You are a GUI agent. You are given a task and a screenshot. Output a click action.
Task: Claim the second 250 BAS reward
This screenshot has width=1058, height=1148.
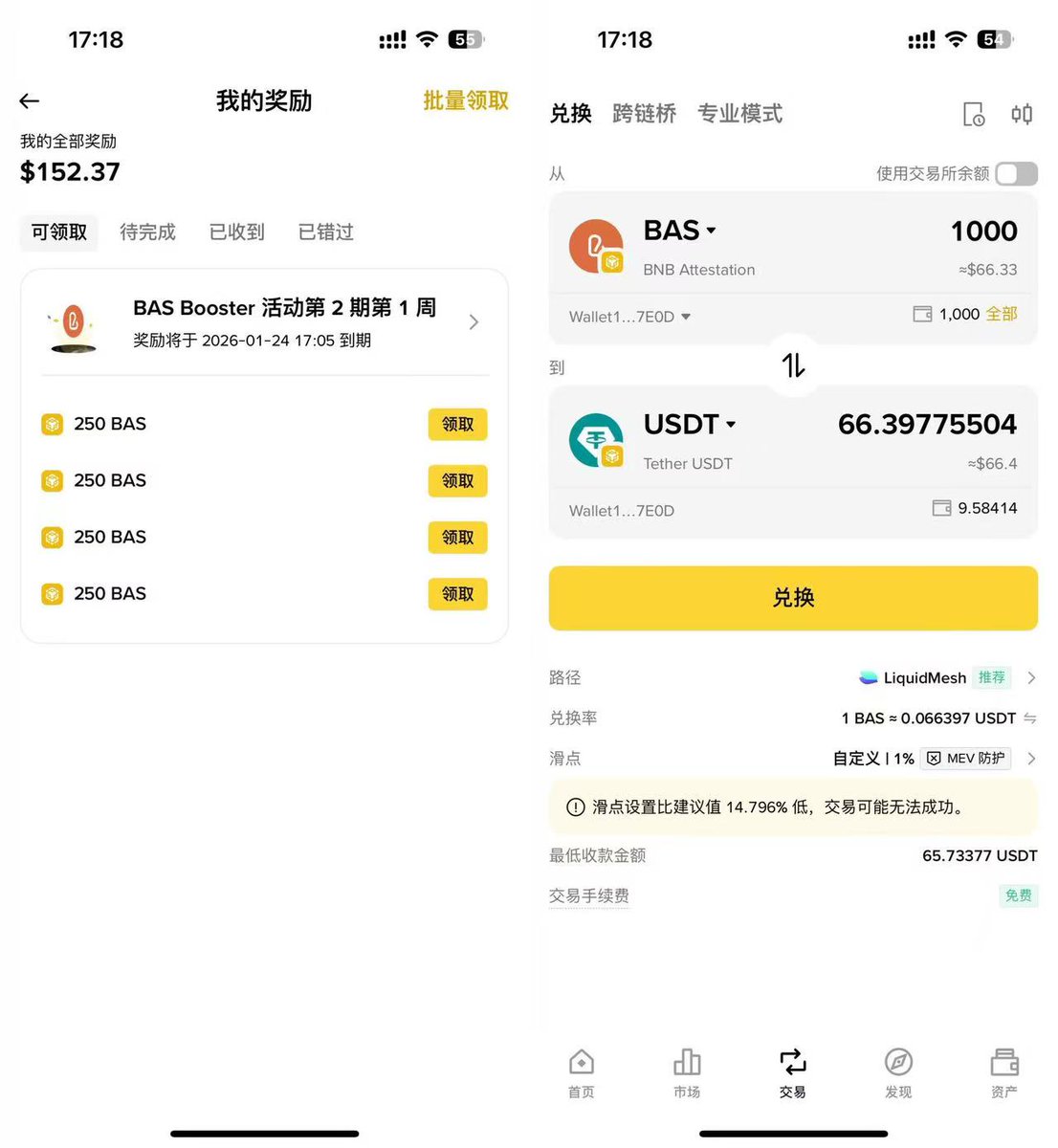tap(457, 480)
